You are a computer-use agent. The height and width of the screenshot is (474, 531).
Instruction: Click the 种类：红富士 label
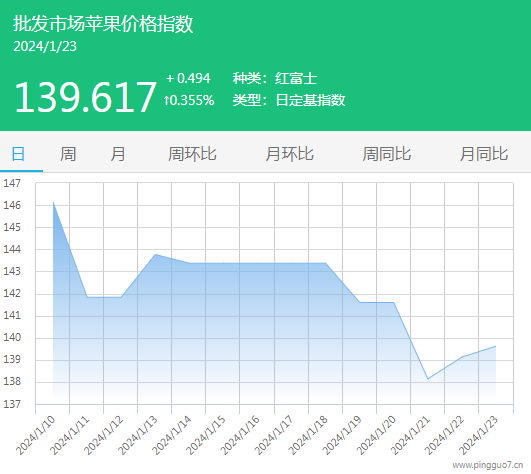[x=275, y=79]
